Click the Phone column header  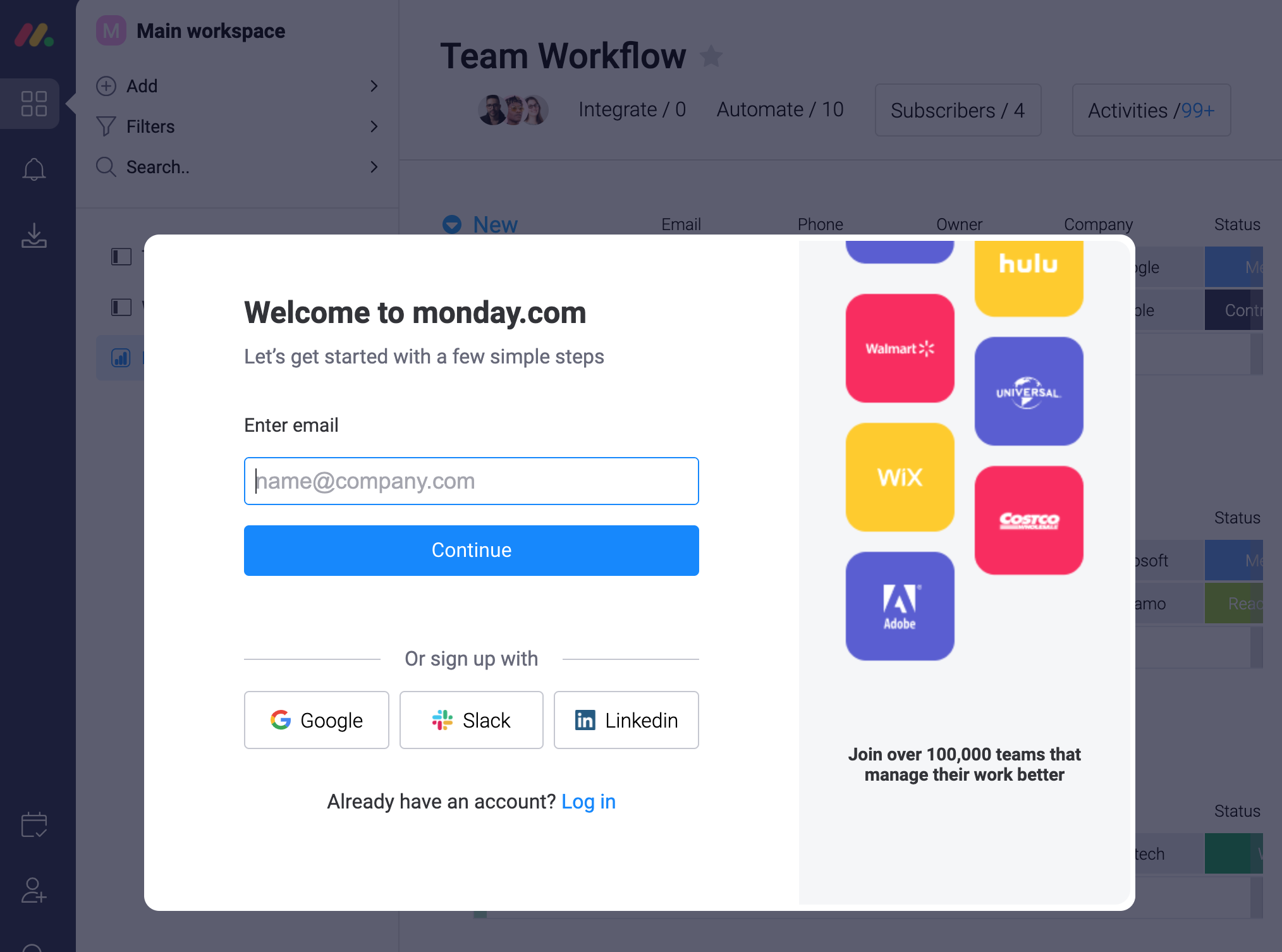(x=820, y=224)
